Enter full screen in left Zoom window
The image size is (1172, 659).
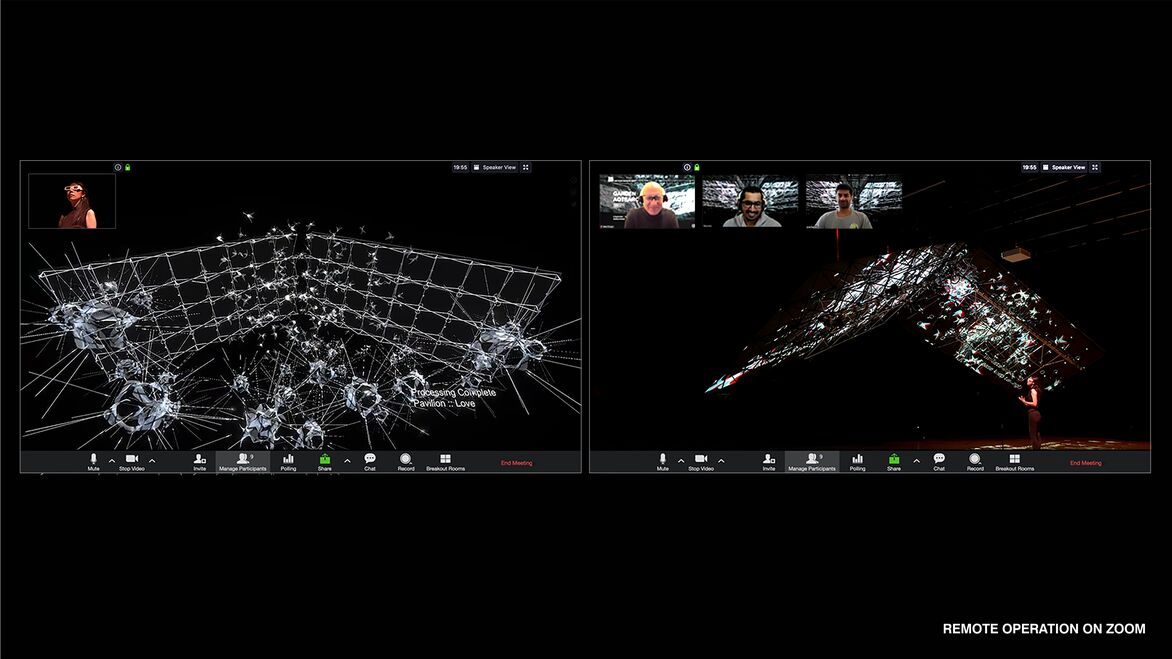(526, 167)
